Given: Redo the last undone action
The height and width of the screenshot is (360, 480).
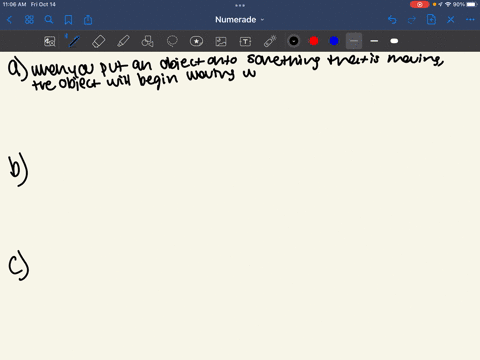Looking at the screenshot, I should [x=412, y=20].
